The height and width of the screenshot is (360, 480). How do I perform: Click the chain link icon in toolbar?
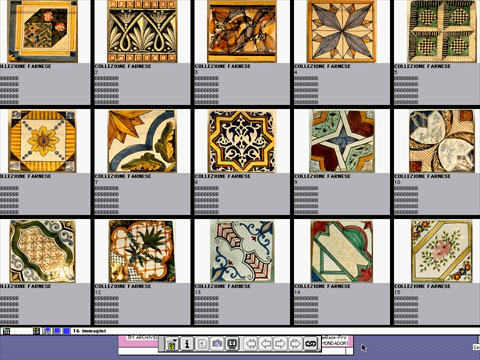click(311, 343)
